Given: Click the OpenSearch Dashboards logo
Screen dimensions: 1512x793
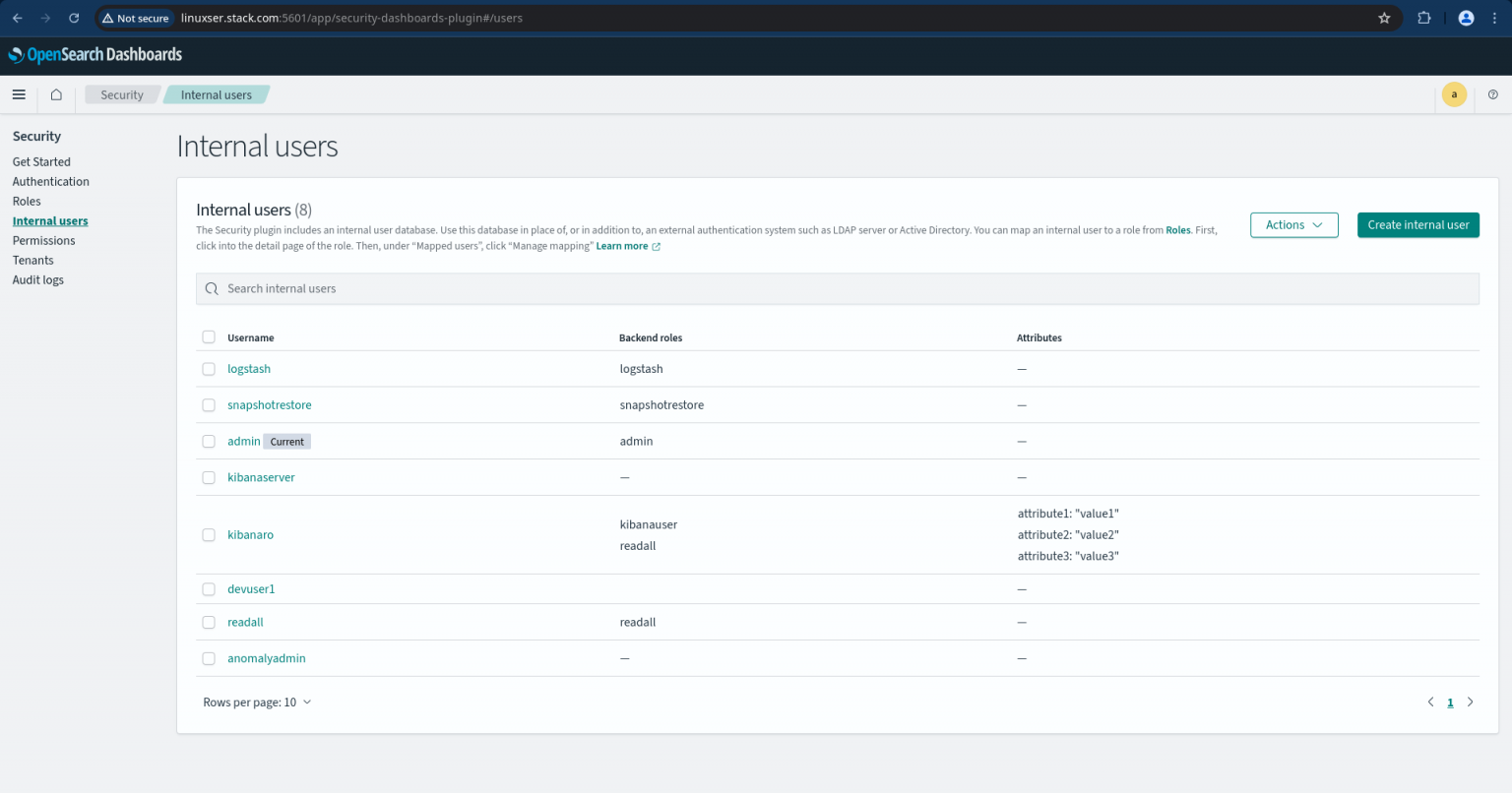Looking at the screenshot, I should click(x=94, y=54).
